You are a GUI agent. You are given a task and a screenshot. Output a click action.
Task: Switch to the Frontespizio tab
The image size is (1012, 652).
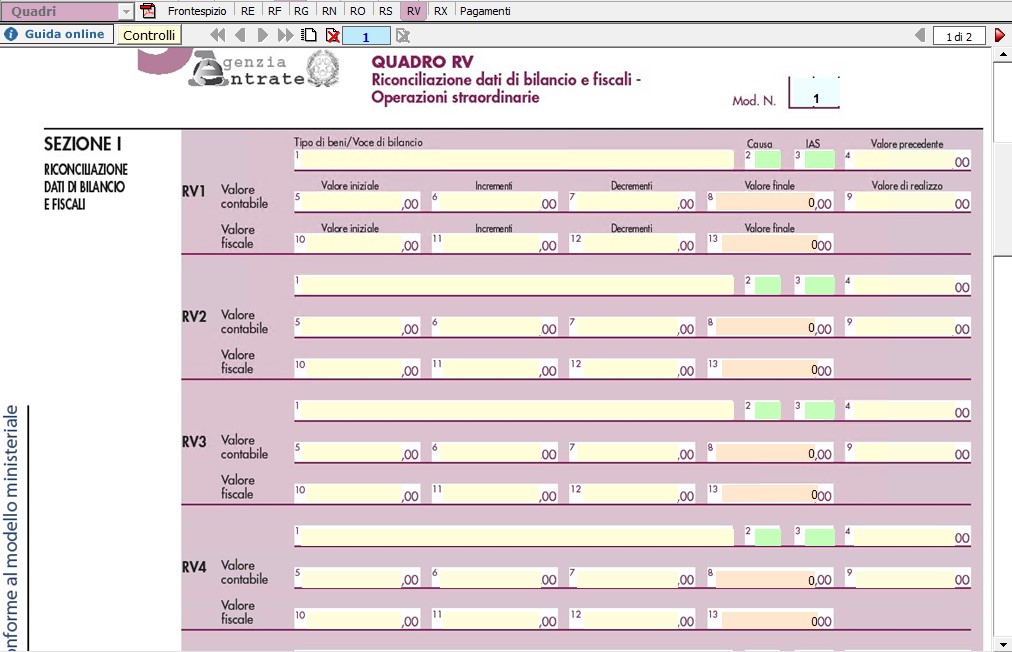(197, 11)
